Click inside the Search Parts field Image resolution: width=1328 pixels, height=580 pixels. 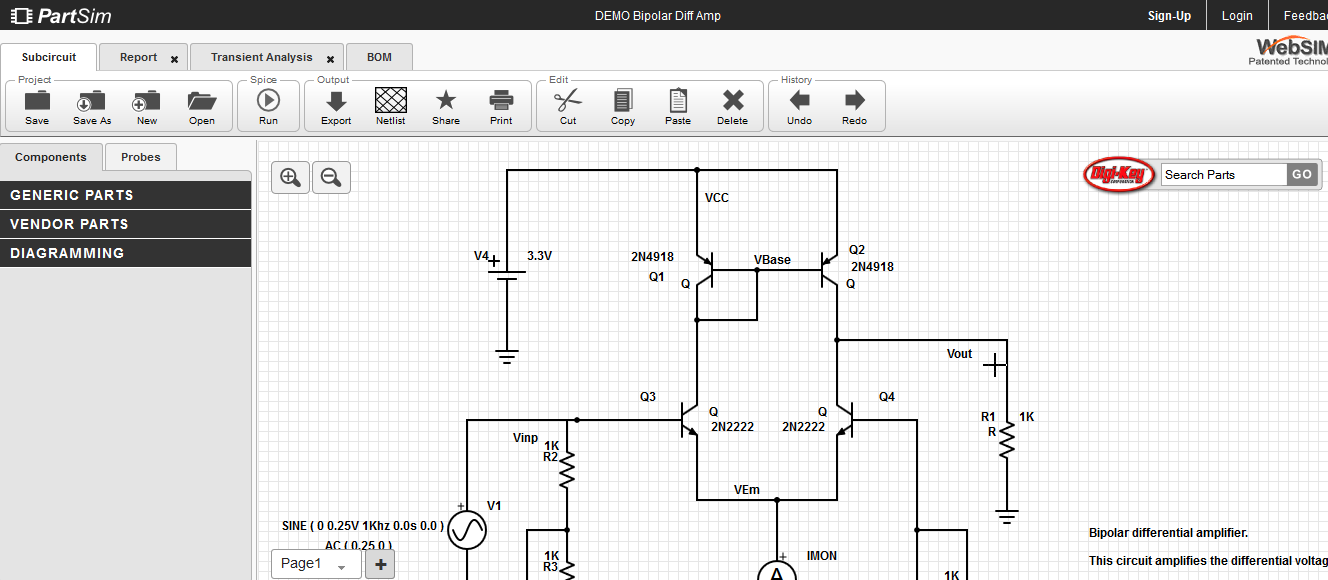click(x=1222, y=174)
